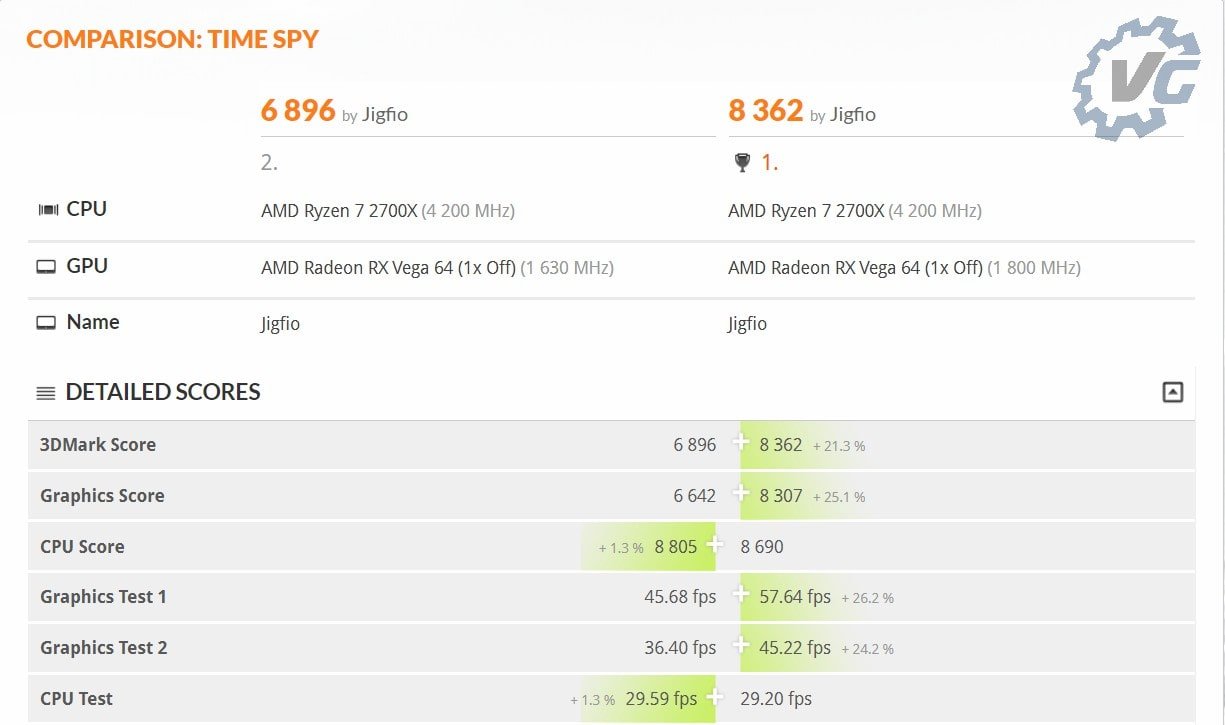Select the Ryzen 7 2700X in left column
Screen dimensions: 1225x725
[339, 211]
